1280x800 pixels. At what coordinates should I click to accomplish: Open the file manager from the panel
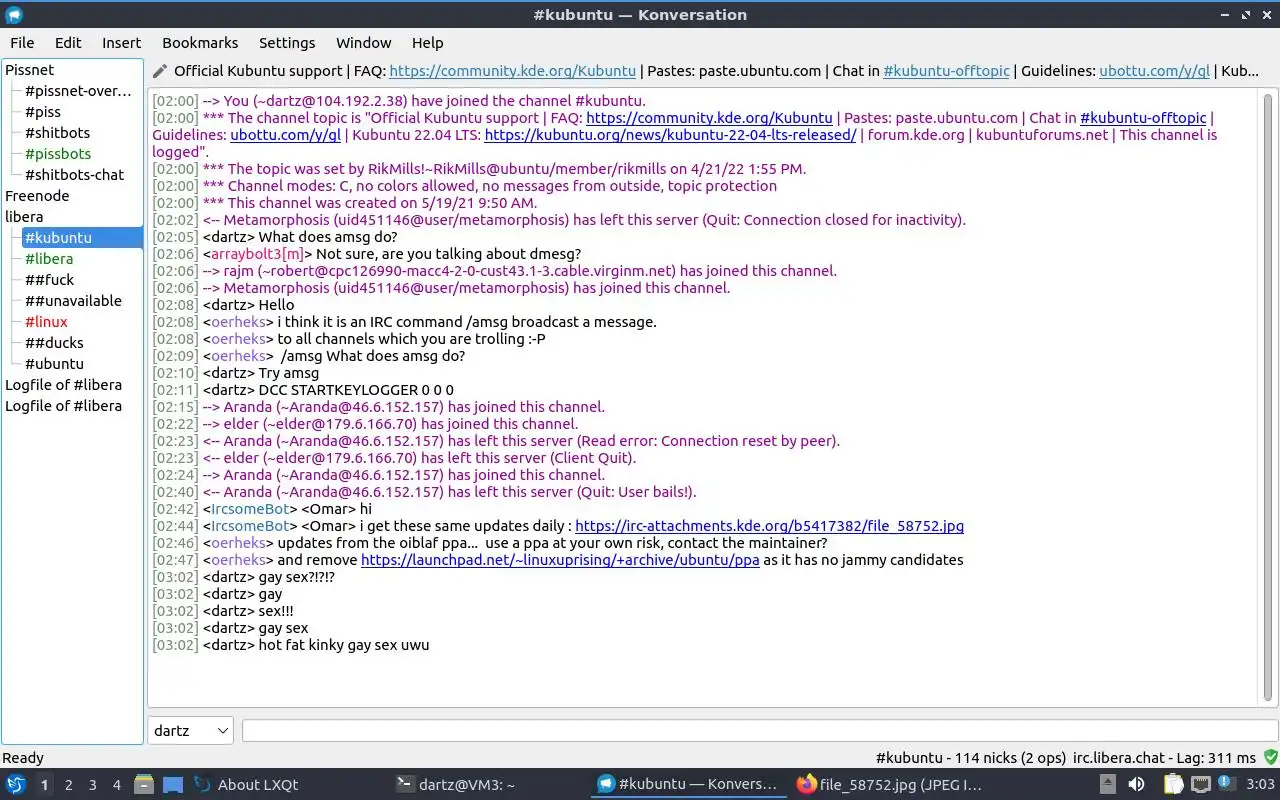point(144,785)
